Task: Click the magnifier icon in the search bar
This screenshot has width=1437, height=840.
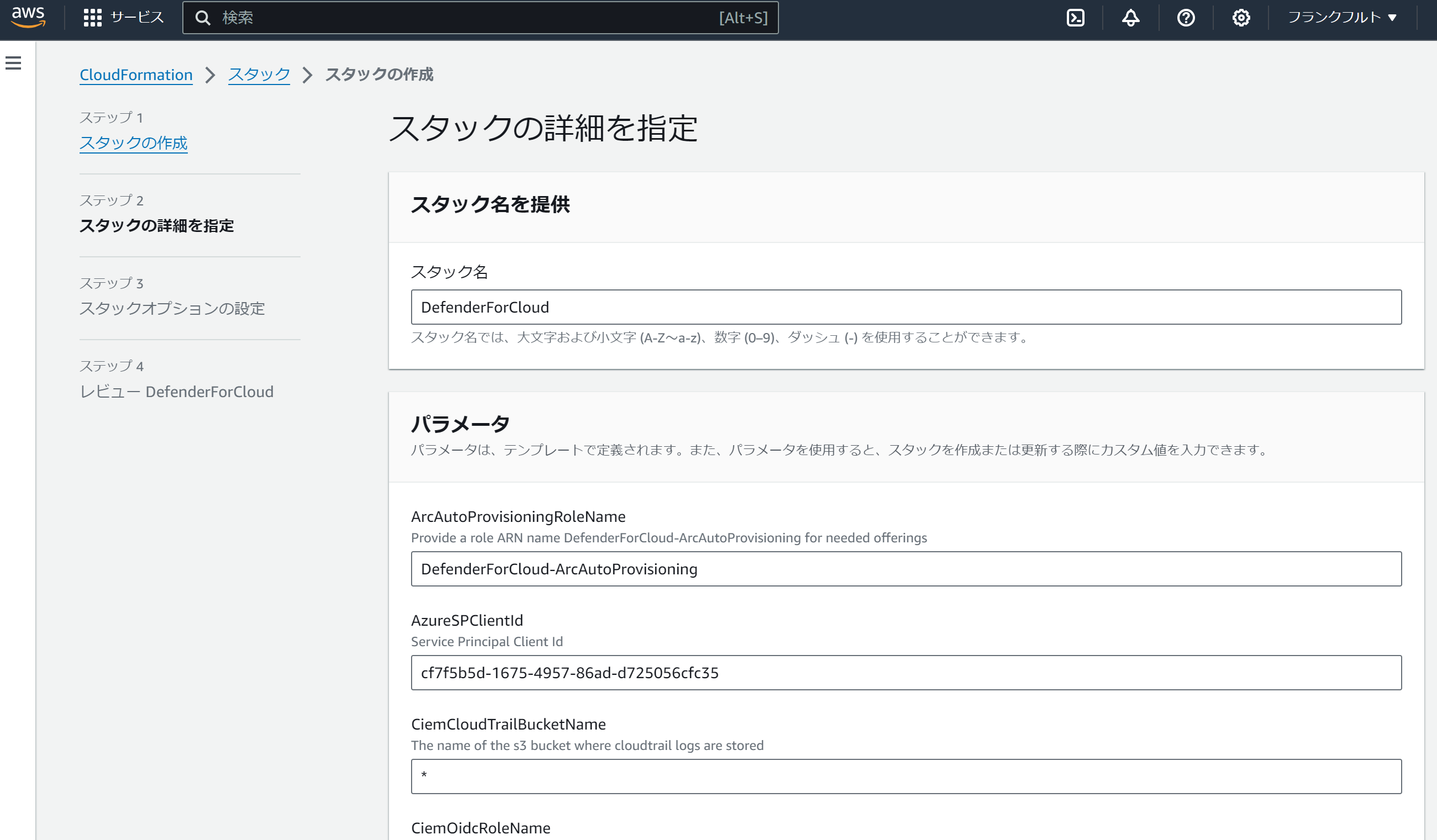Action: point(202,18)
